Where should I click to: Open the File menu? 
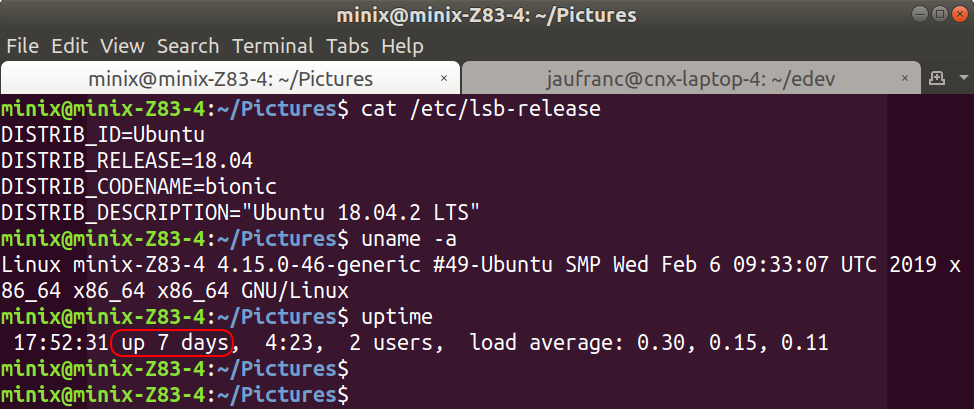click(x=22, y=46)
